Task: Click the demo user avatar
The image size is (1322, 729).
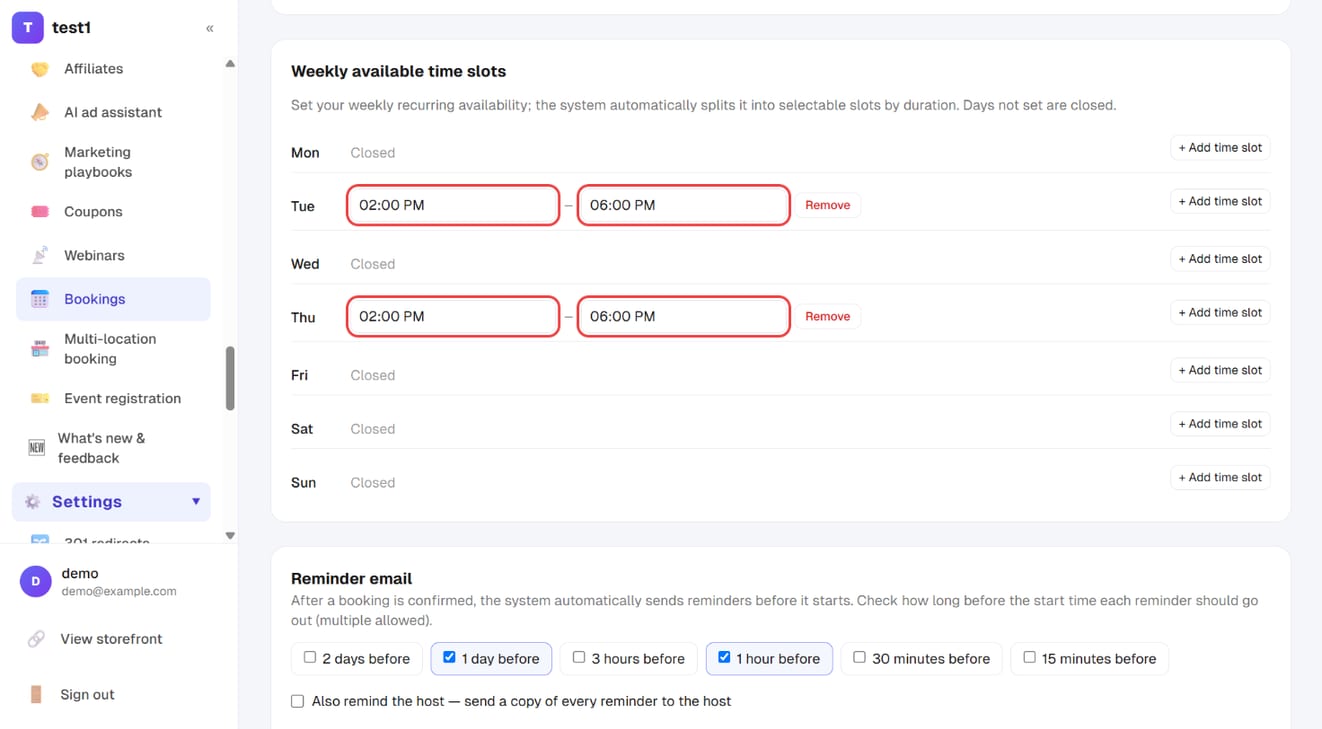Action: (36, 581)
